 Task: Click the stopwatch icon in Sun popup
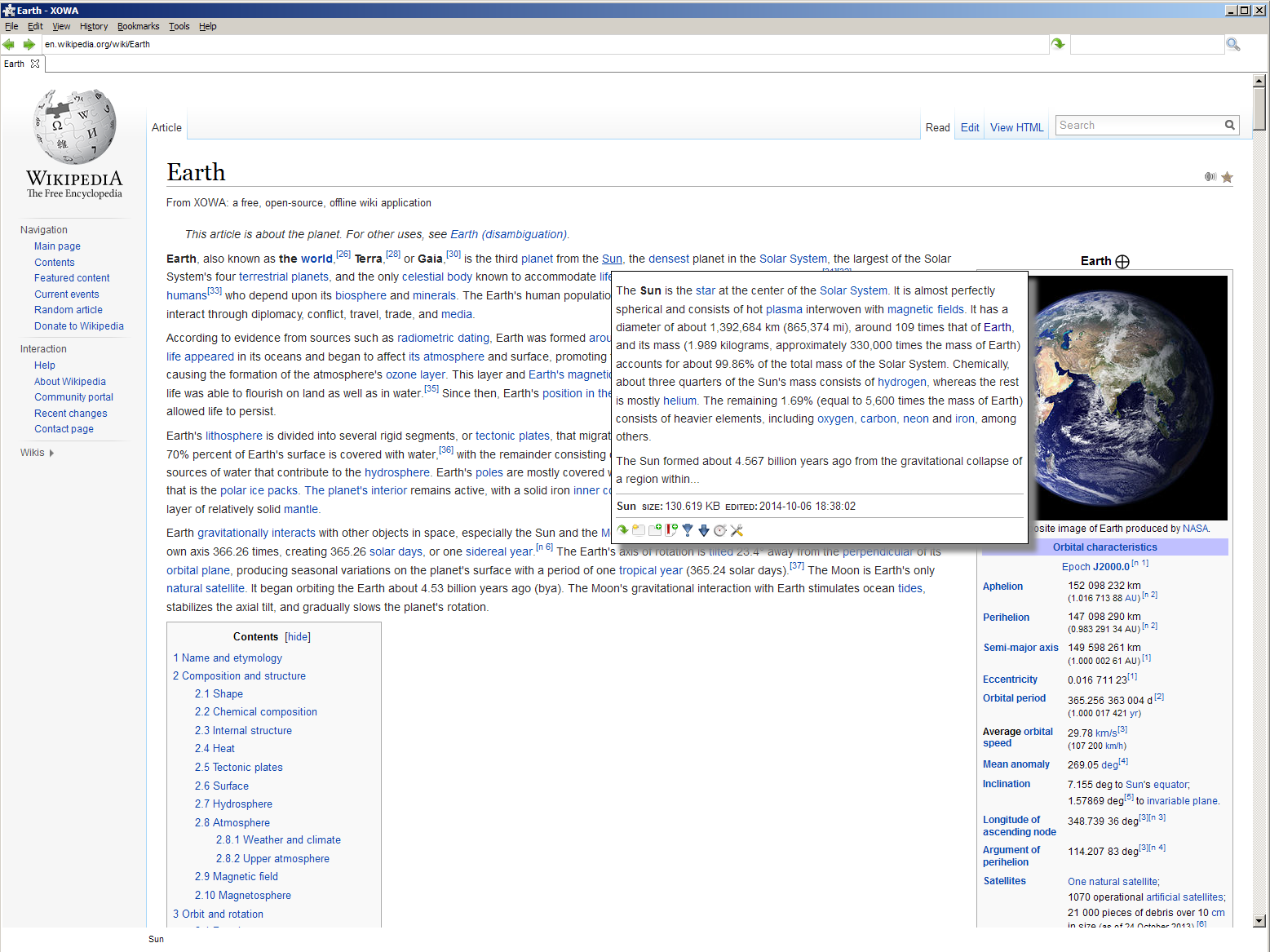[x=719, y=530]
